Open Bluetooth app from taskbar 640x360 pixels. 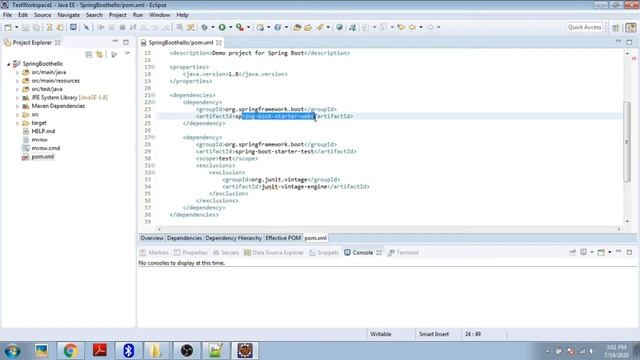point(129,351)
